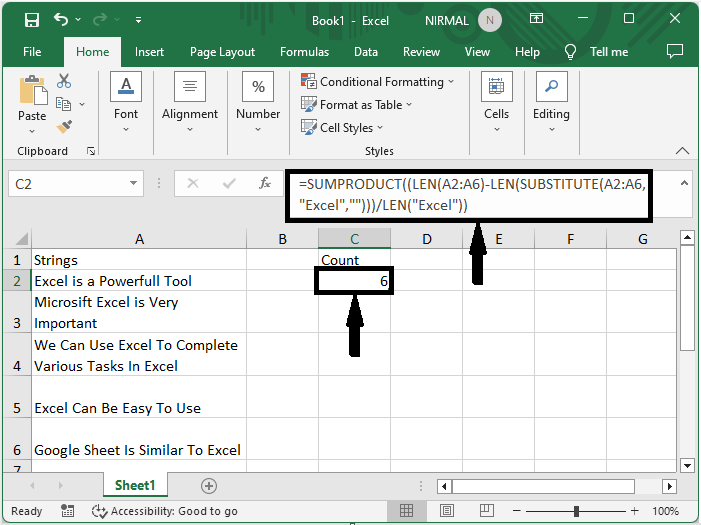Screen dimensions: 701x525
Task: Open Customize Quick Access Toolbar arrow
Action: (139, 20)
